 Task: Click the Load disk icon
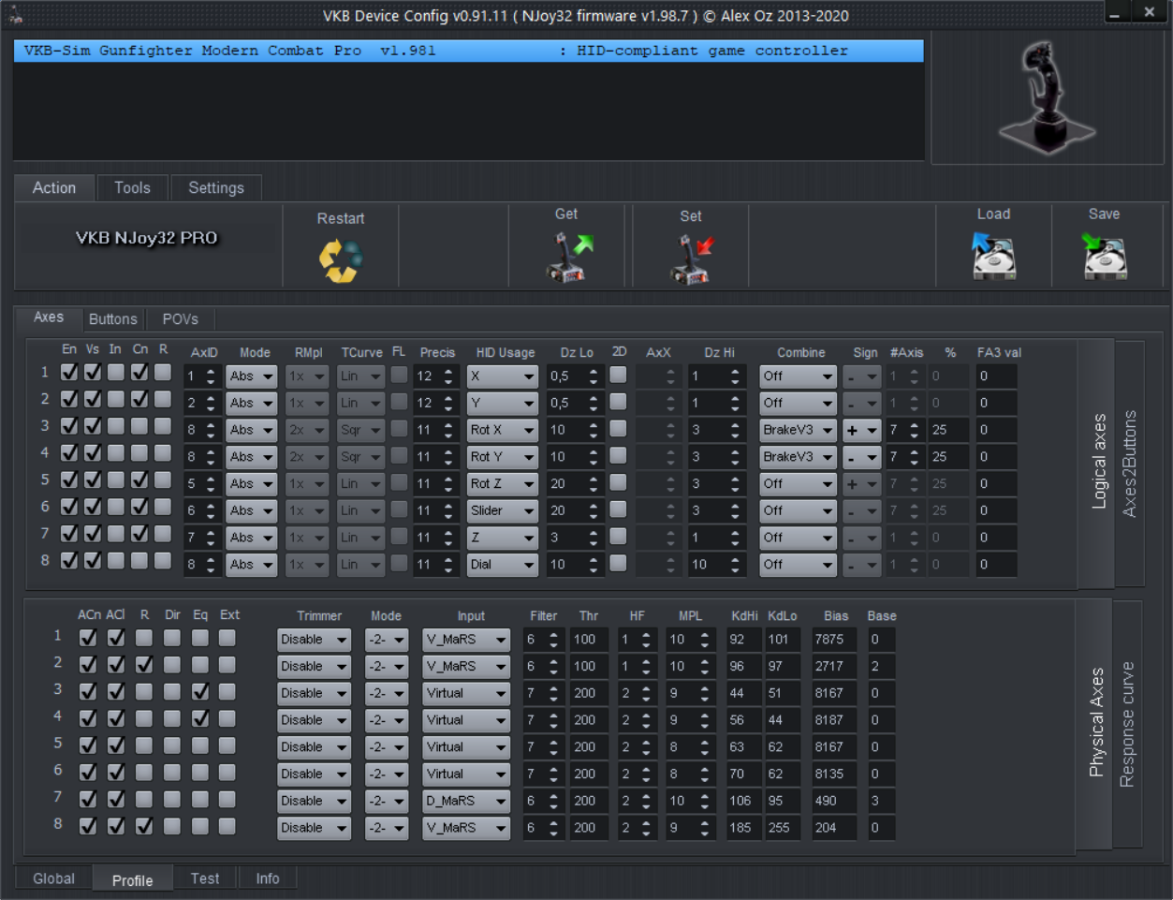coord(993,255)
